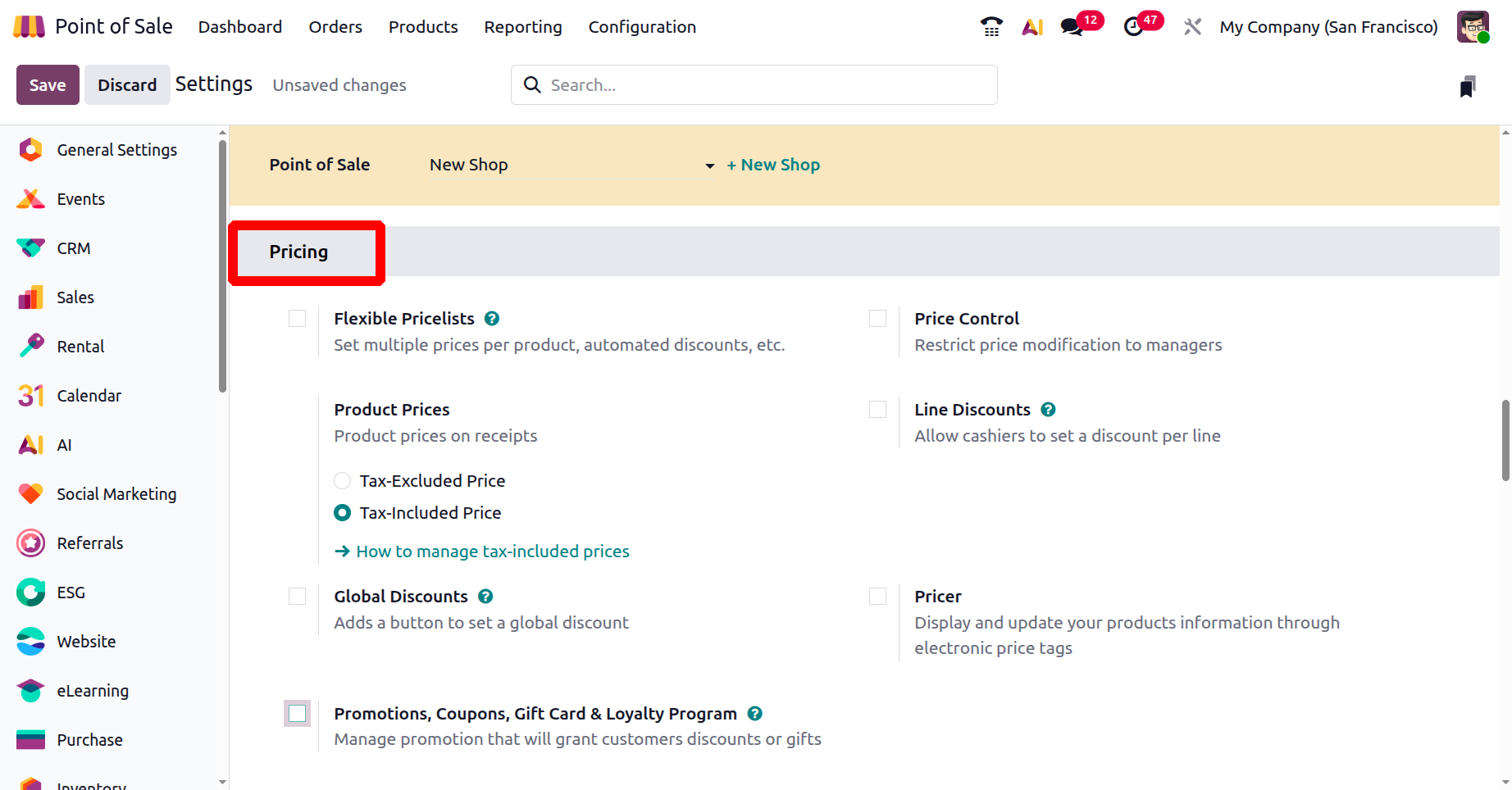Viewport: 1512px width, 790px height.
Task: Select the Tax-Excluded Price radio button
Action: point(343,481)
